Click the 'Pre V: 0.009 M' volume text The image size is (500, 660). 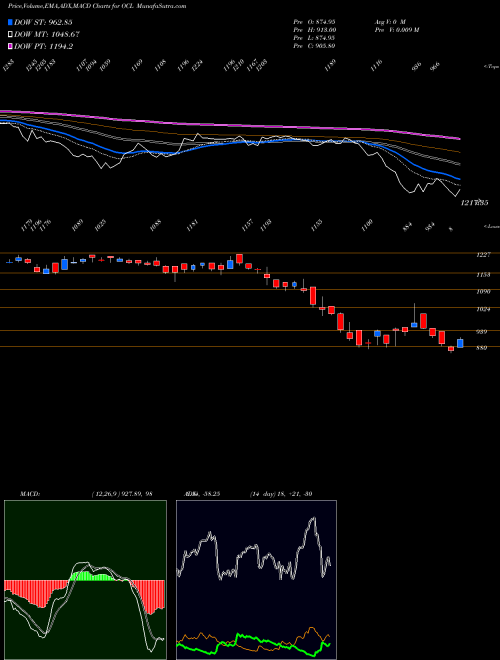pyautogui.click(x=396, y=30)
